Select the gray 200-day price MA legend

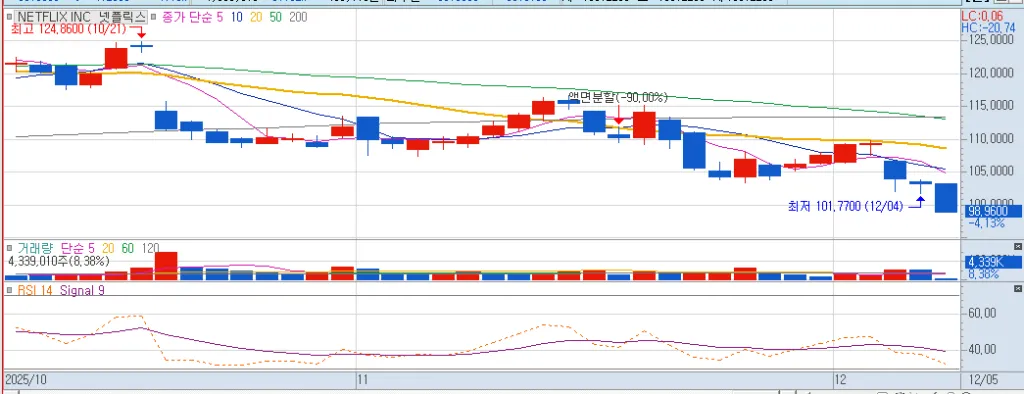(298, 17)
